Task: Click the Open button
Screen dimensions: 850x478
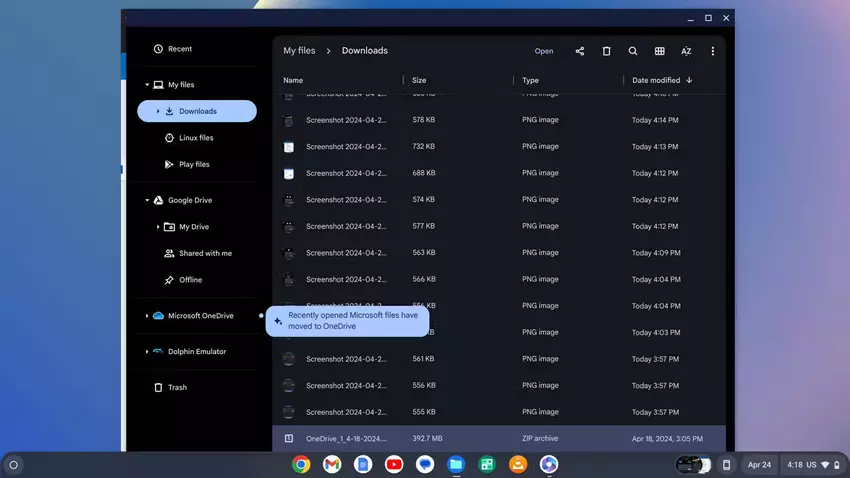Action: (543, 51)
